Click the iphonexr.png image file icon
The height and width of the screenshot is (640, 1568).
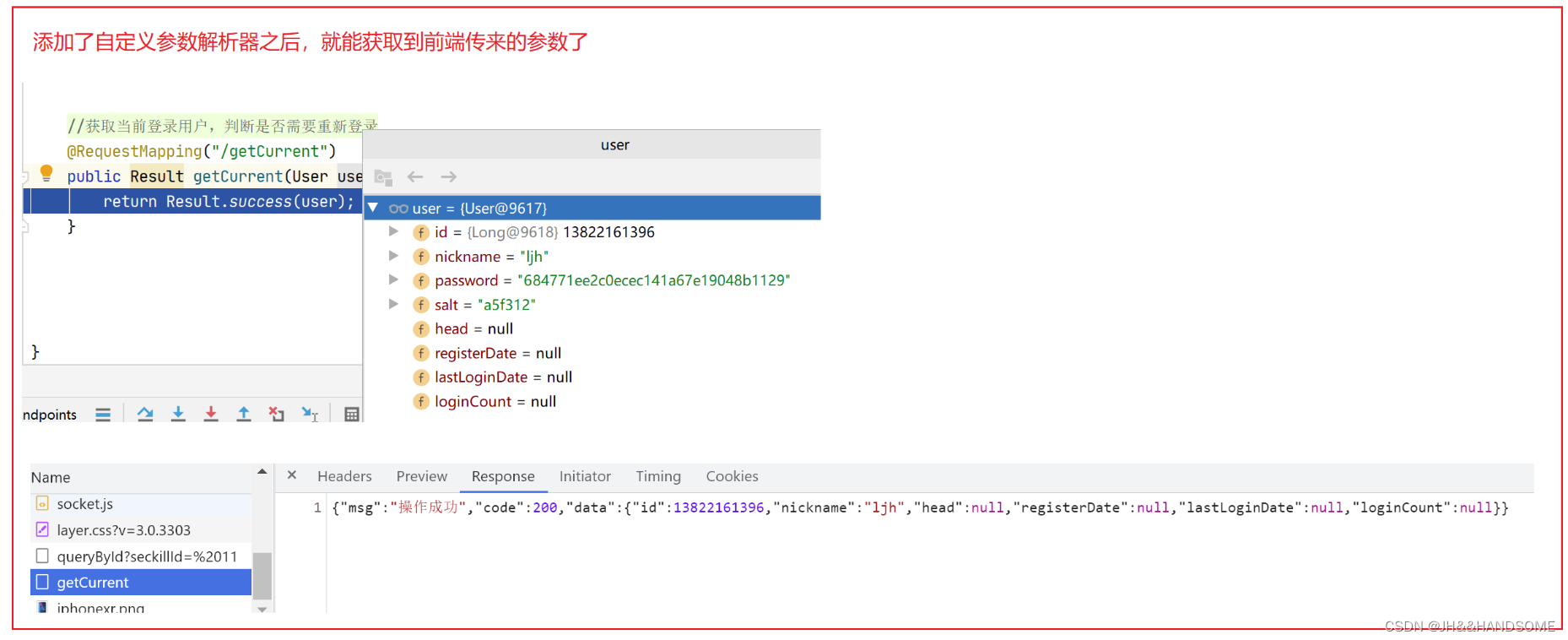click(42, 607)
